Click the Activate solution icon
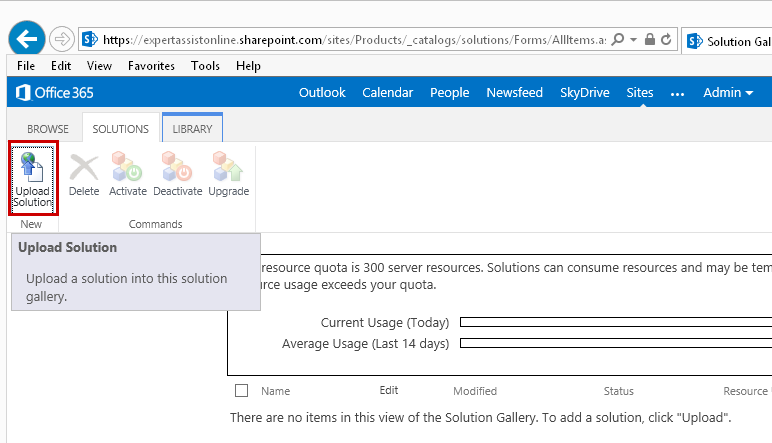The width and height of the screenshot is (772, 443). 127,174
